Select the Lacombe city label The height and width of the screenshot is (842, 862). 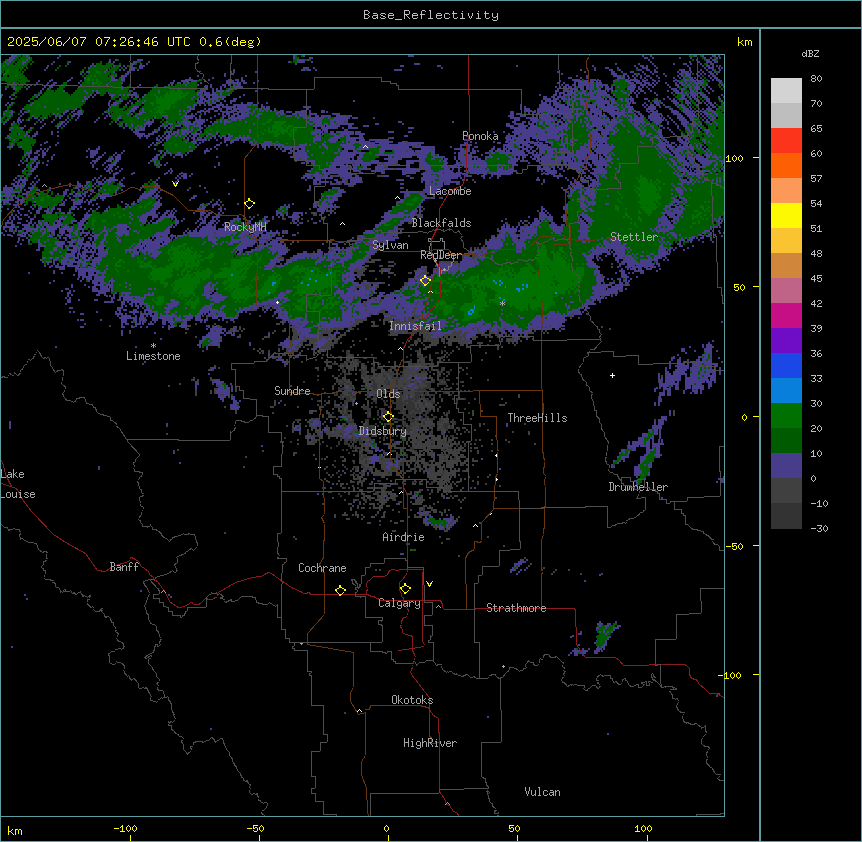coord(450,191)
